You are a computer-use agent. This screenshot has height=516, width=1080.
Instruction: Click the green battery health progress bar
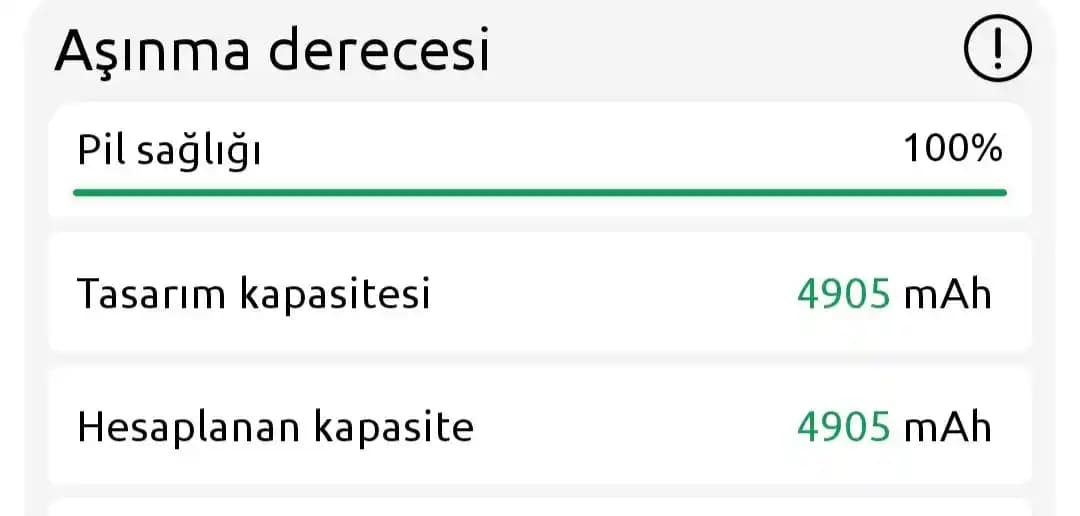tap(540, 190)
